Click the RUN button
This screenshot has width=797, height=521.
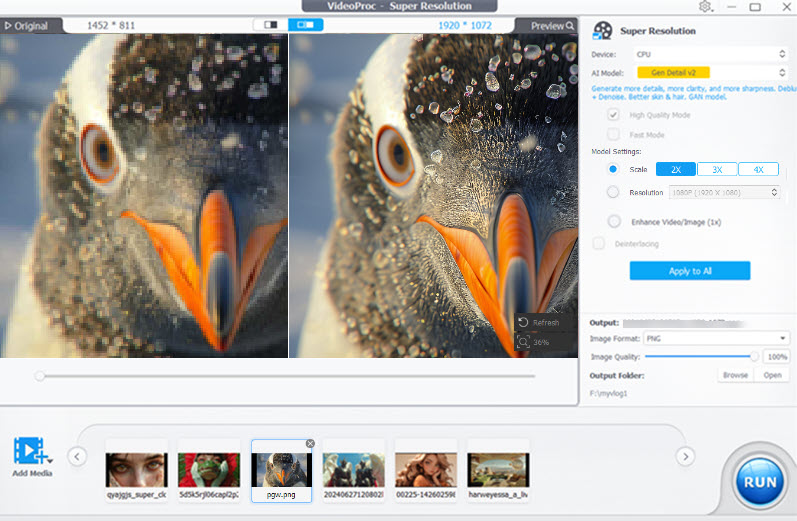[759, 481]
